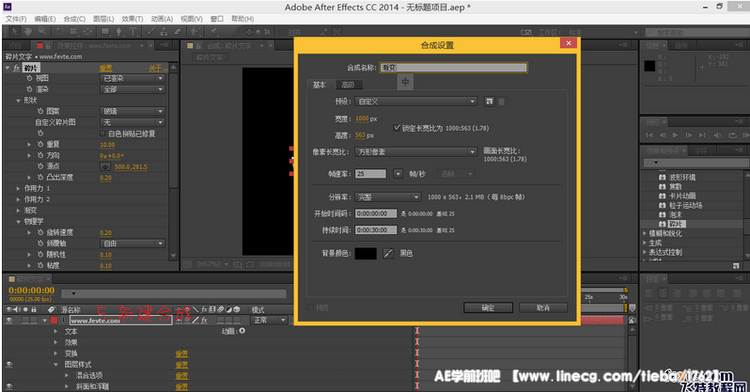Toggle the 锁定长宽比 checkbox
750x392 pixels.
tap(397, 128)
